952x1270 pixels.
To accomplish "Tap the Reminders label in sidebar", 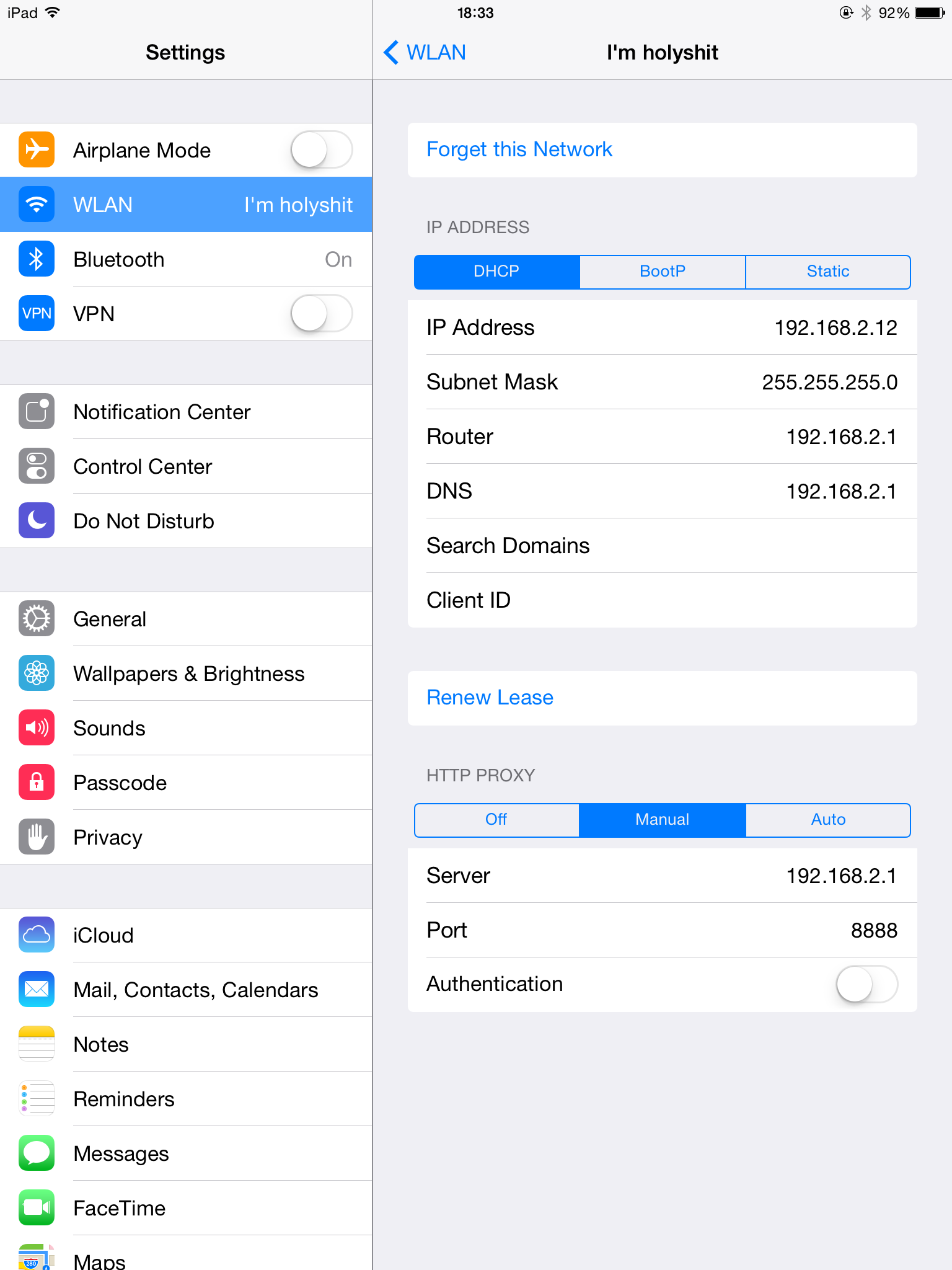I will pos(124,1099).
